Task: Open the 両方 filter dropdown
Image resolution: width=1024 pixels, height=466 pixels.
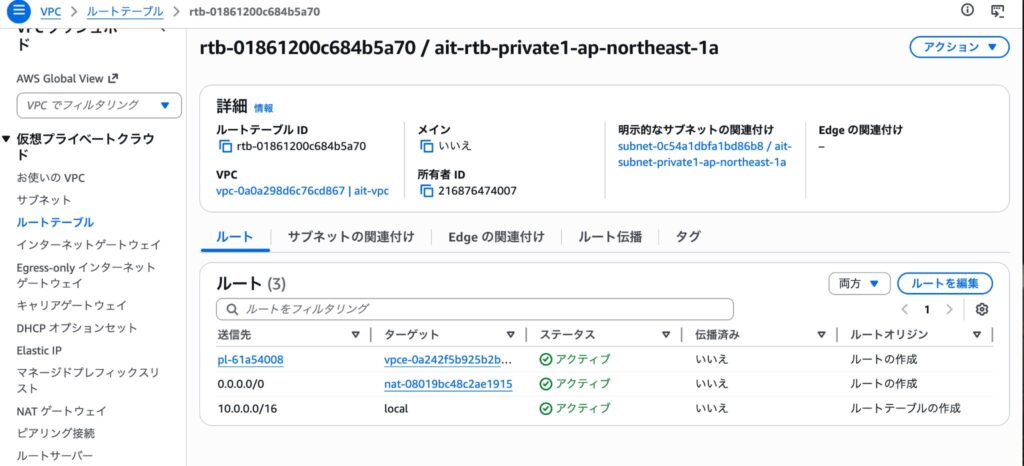Action: point(859,284)
